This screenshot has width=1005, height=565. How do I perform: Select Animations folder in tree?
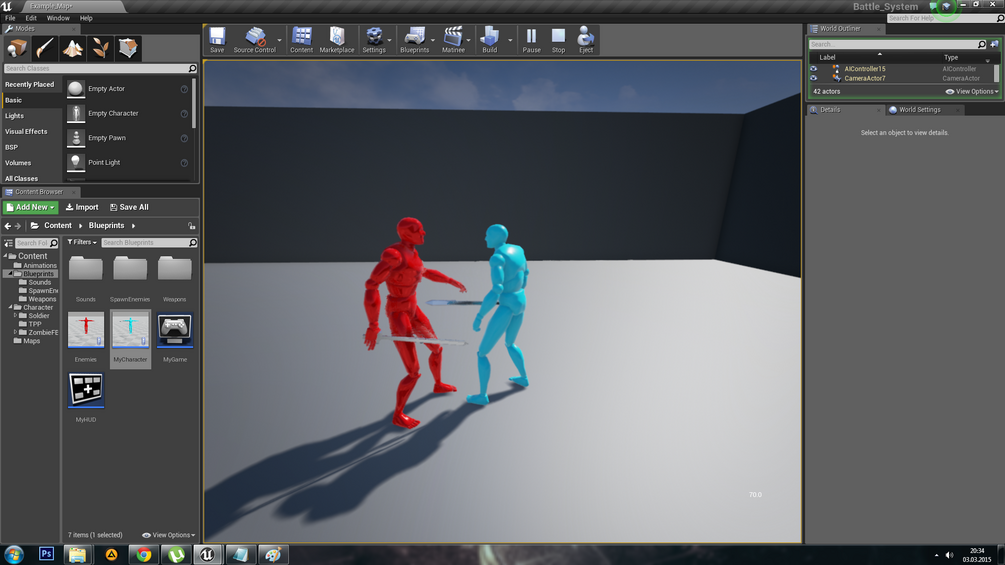[x=40, y=265]
